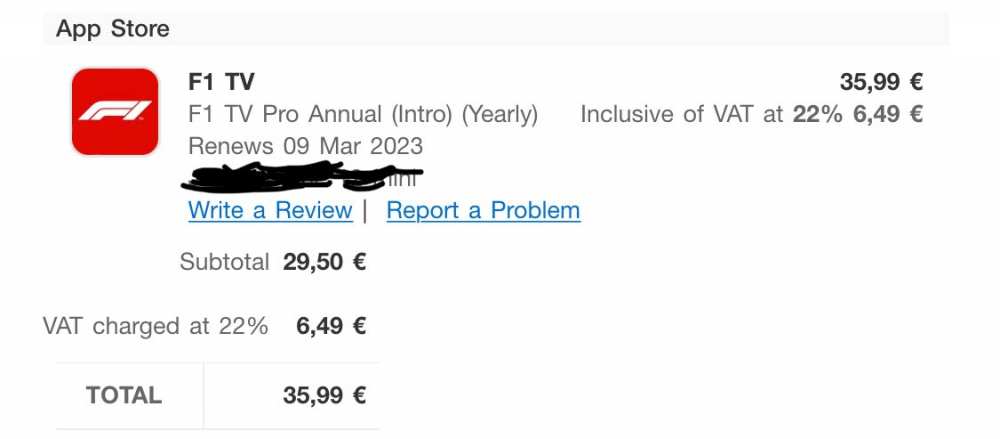Click the (Yearly) subscription period text

(499, 114)
